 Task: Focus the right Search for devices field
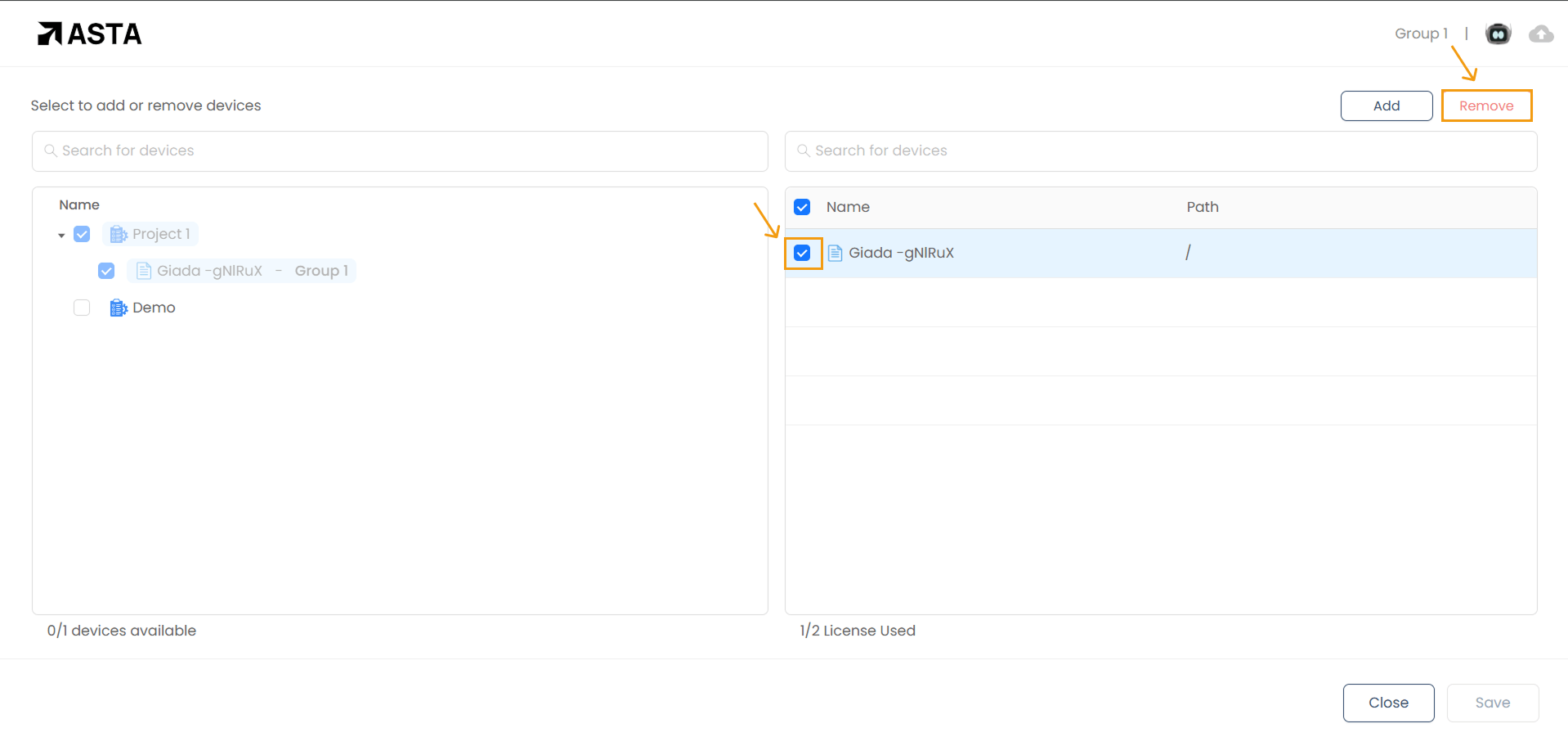tap(1161, 151)
